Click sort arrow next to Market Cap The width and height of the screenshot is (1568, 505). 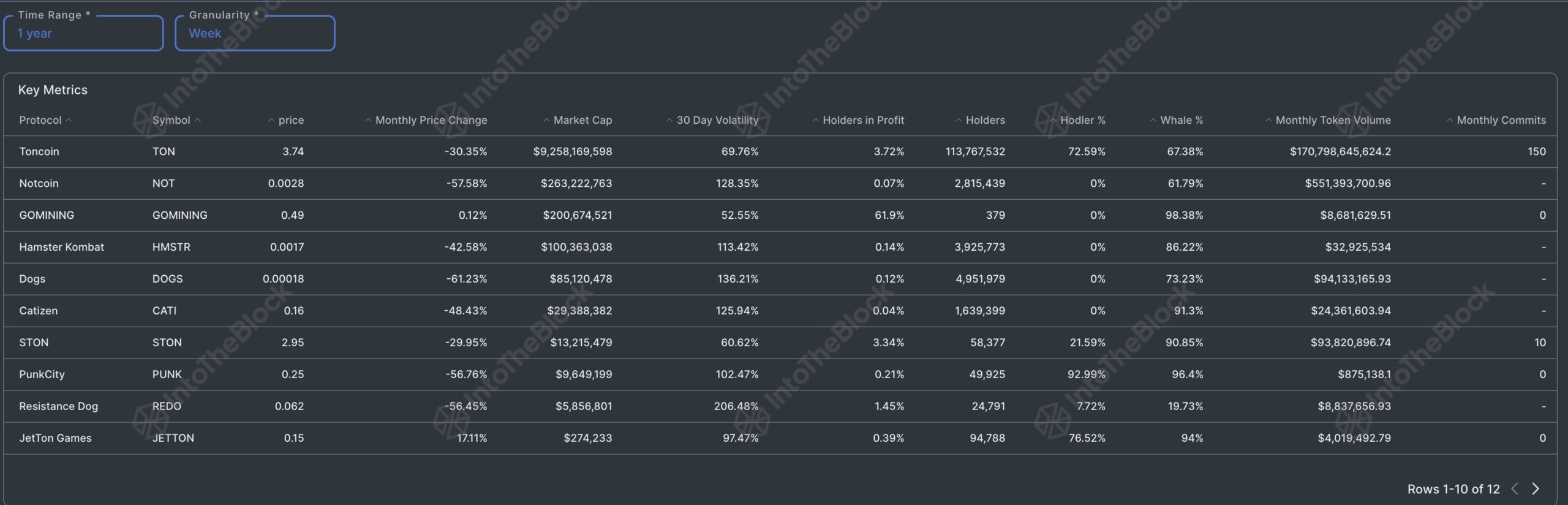(546, 120)
